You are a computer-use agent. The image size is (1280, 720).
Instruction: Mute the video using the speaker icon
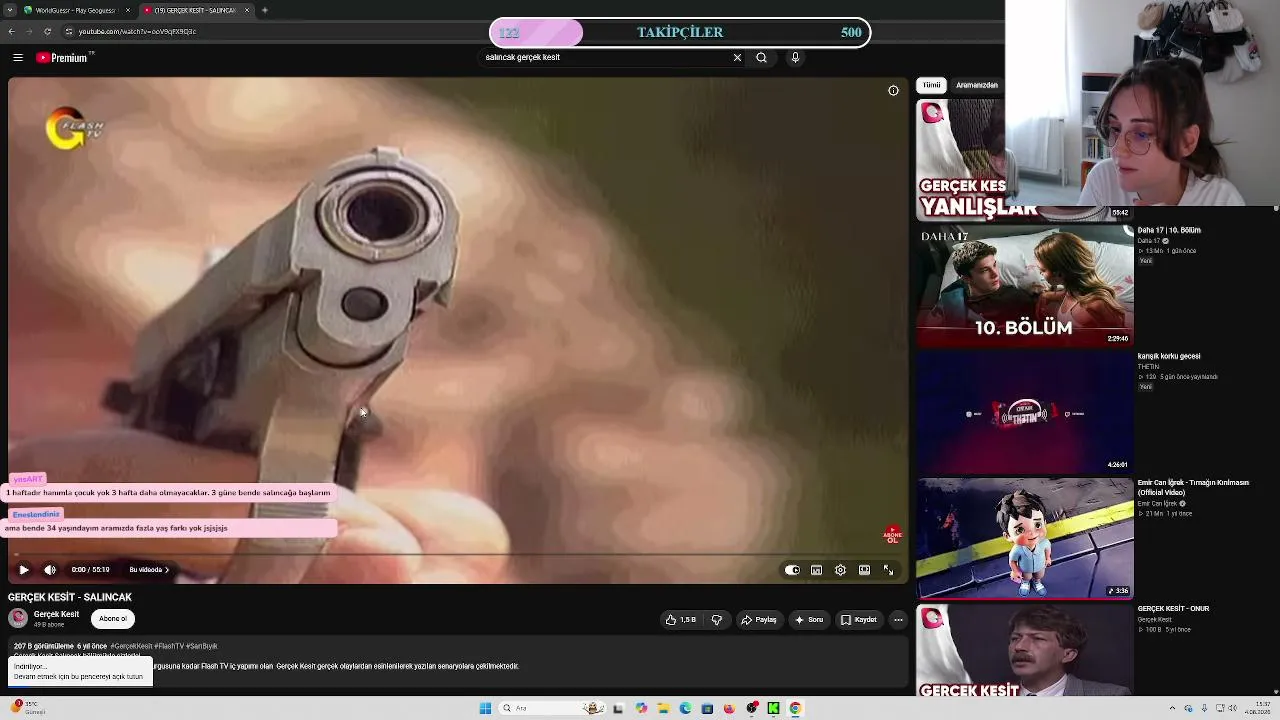50,570
